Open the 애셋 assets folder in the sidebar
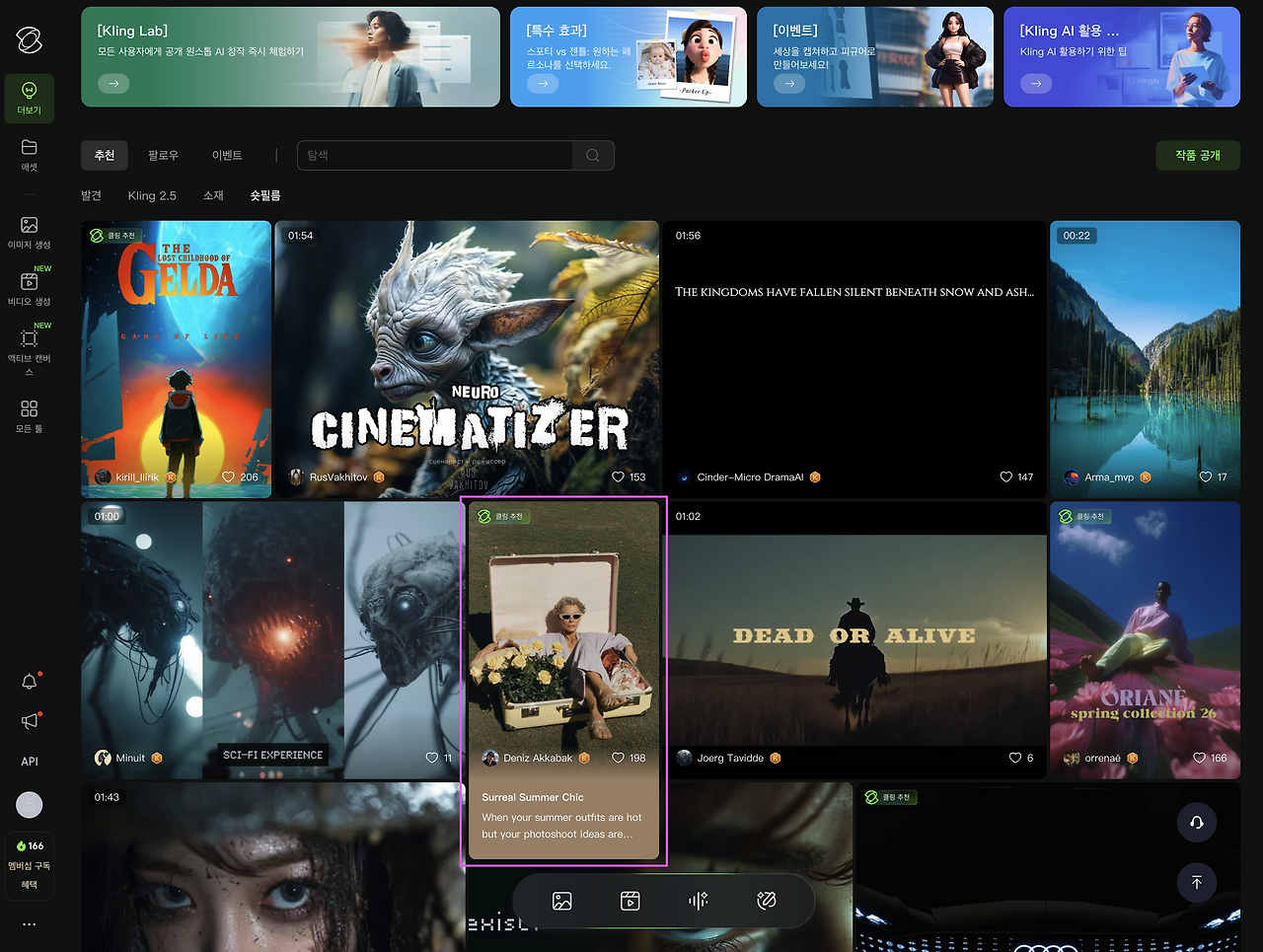This screenshot has height=952, width=1263. (29, 155)
